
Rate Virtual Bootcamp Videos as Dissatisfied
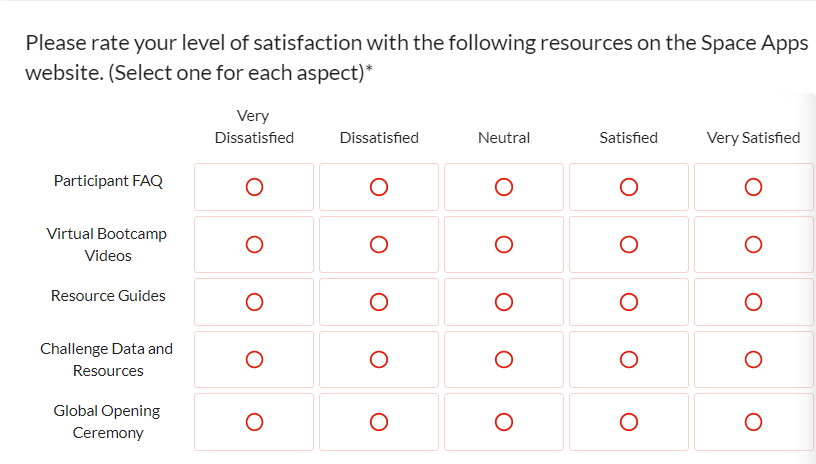[378, 244]
